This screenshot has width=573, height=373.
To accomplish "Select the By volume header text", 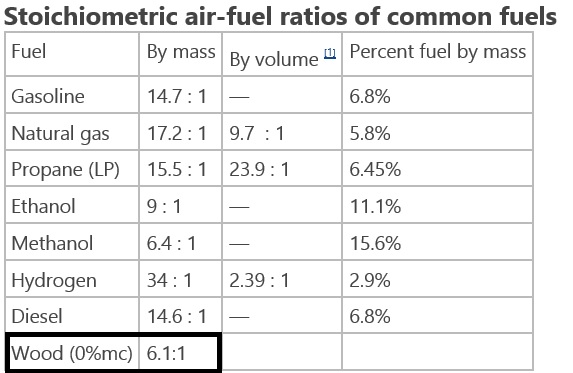I will pyautogui.click(x=274, y=59).
